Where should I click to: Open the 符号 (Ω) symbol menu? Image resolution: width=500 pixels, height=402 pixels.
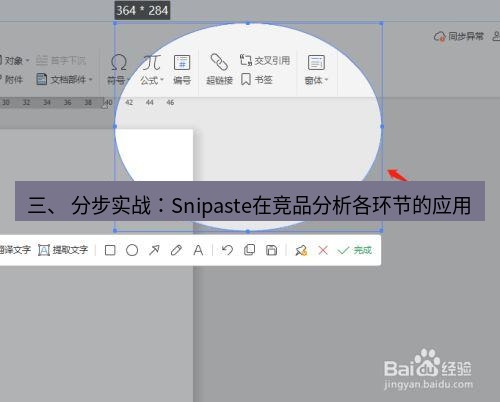coord(117,70)
